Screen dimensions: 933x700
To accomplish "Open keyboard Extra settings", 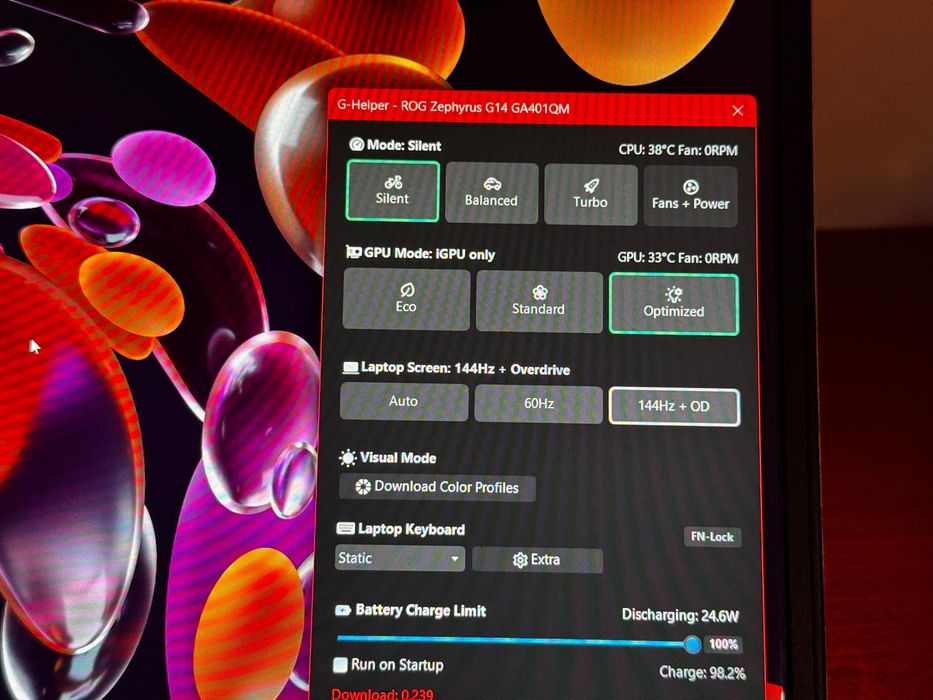I will pos(537,560).
